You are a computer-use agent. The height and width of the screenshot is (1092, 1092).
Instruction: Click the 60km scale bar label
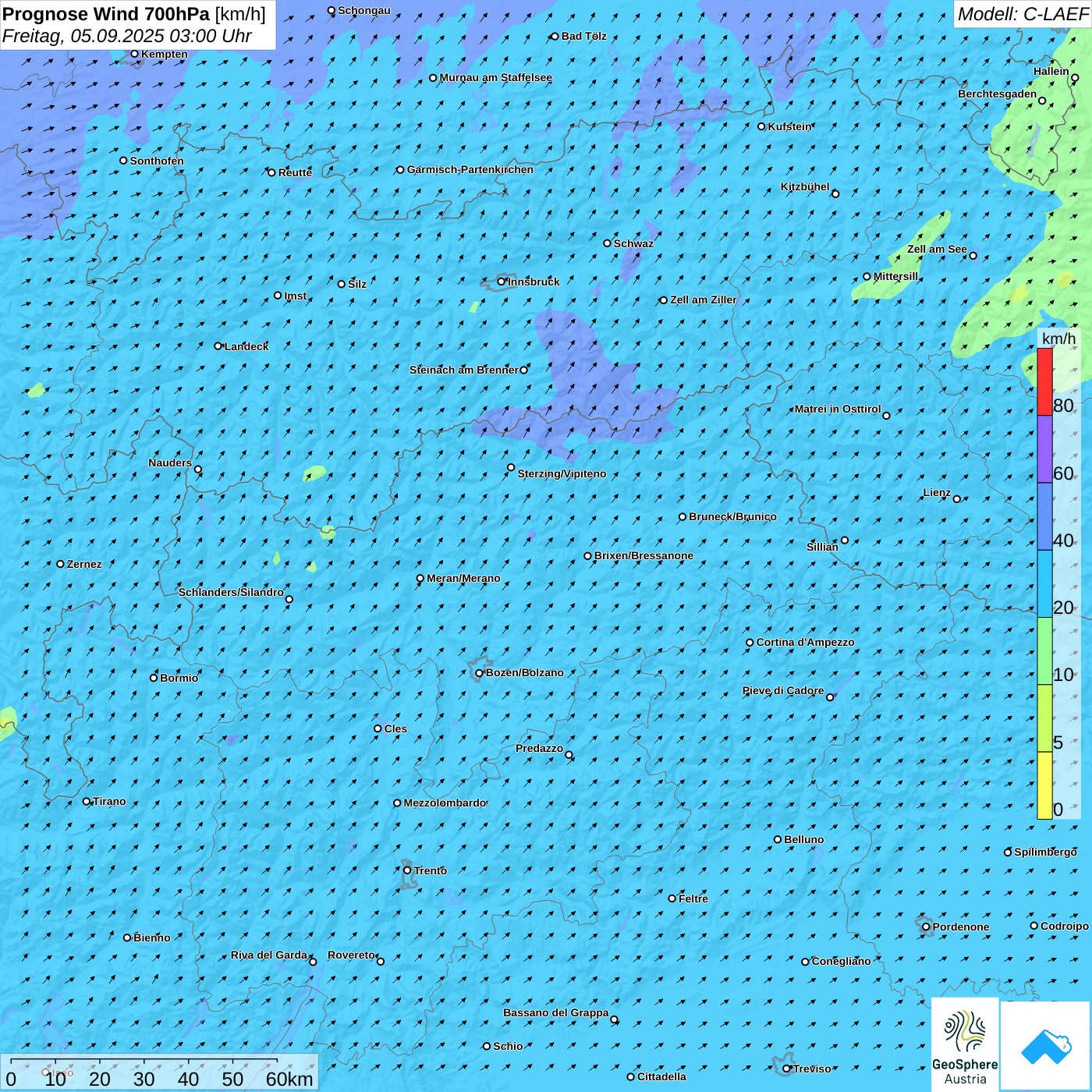[289, 1079]
